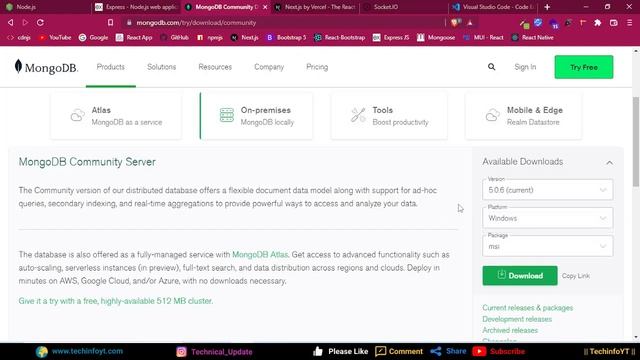Click the green Download button
640x360 pixels.
[x=520, y=276]
